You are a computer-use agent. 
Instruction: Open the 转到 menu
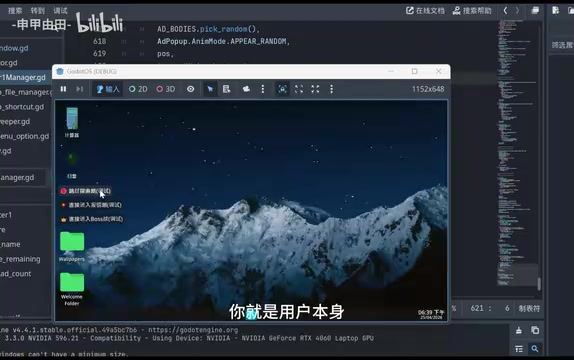38,11
